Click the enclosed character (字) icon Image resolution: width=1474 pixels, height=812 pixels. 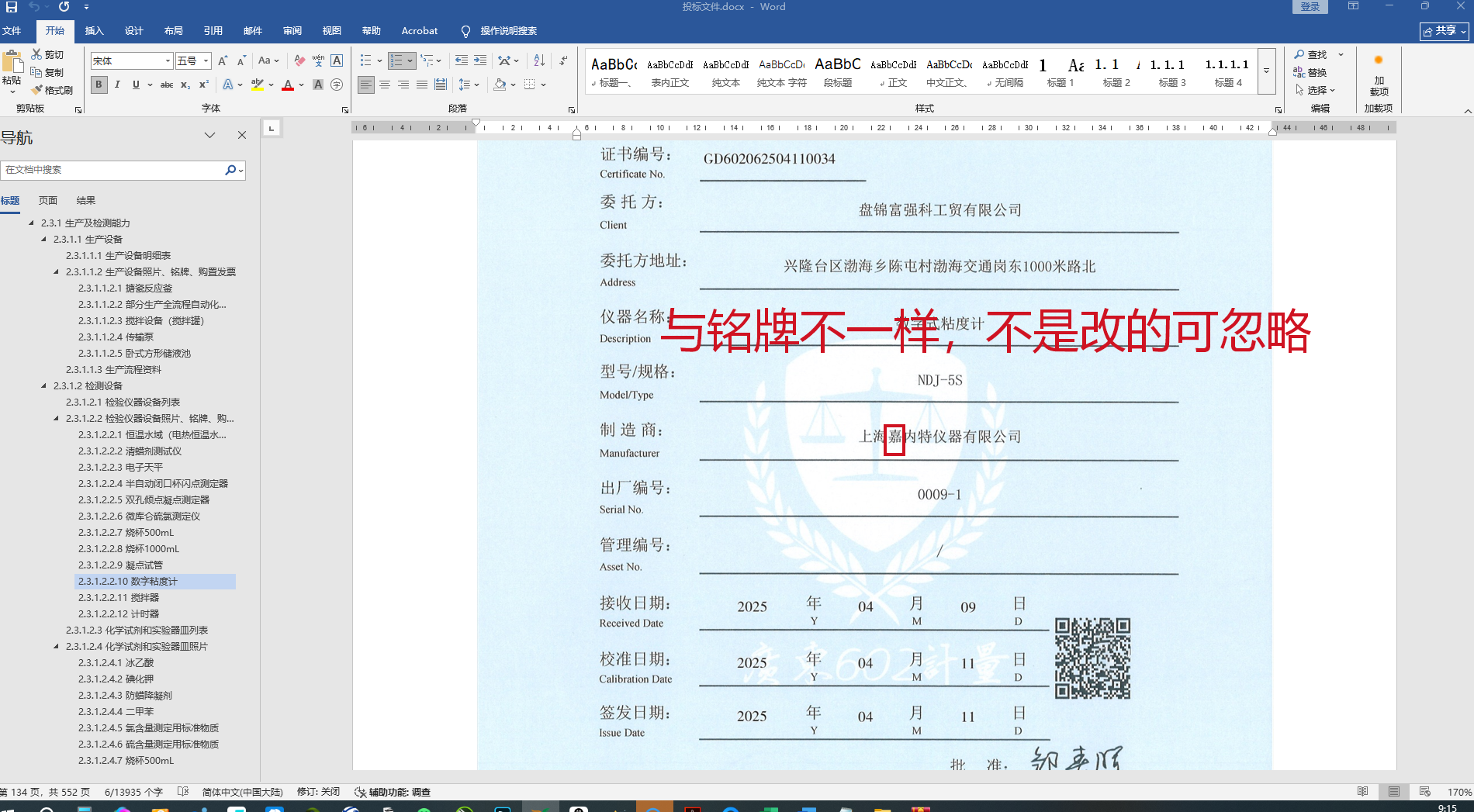(x=337, y=85)
